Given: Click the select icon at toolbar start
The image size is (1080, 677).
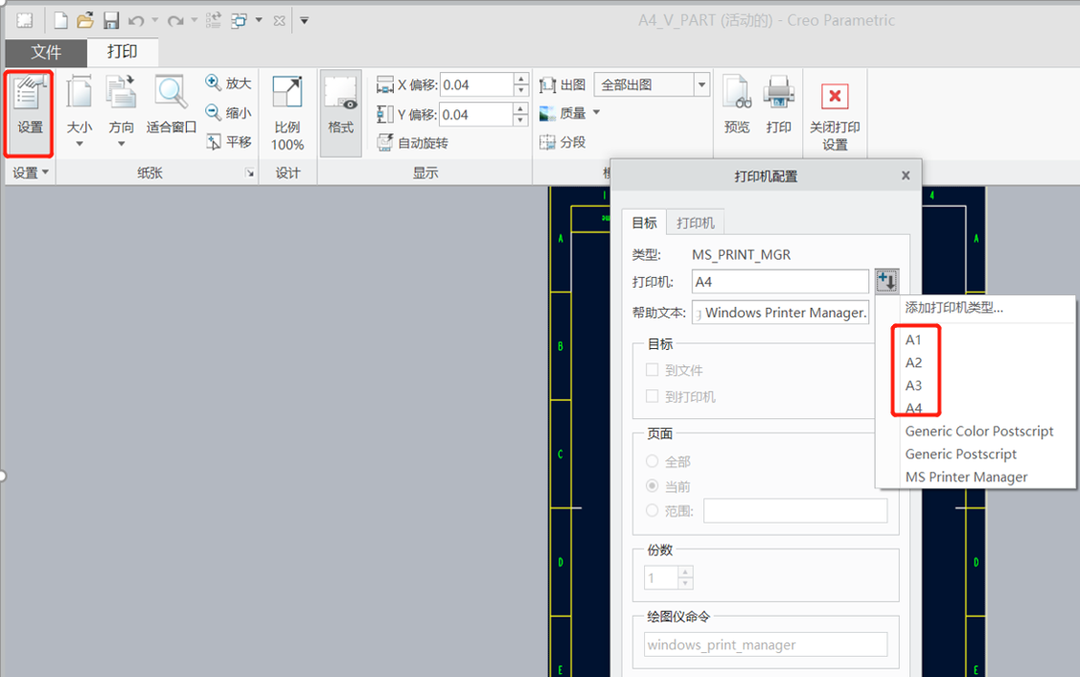Looking at the screenshot, I should (25, 21).
